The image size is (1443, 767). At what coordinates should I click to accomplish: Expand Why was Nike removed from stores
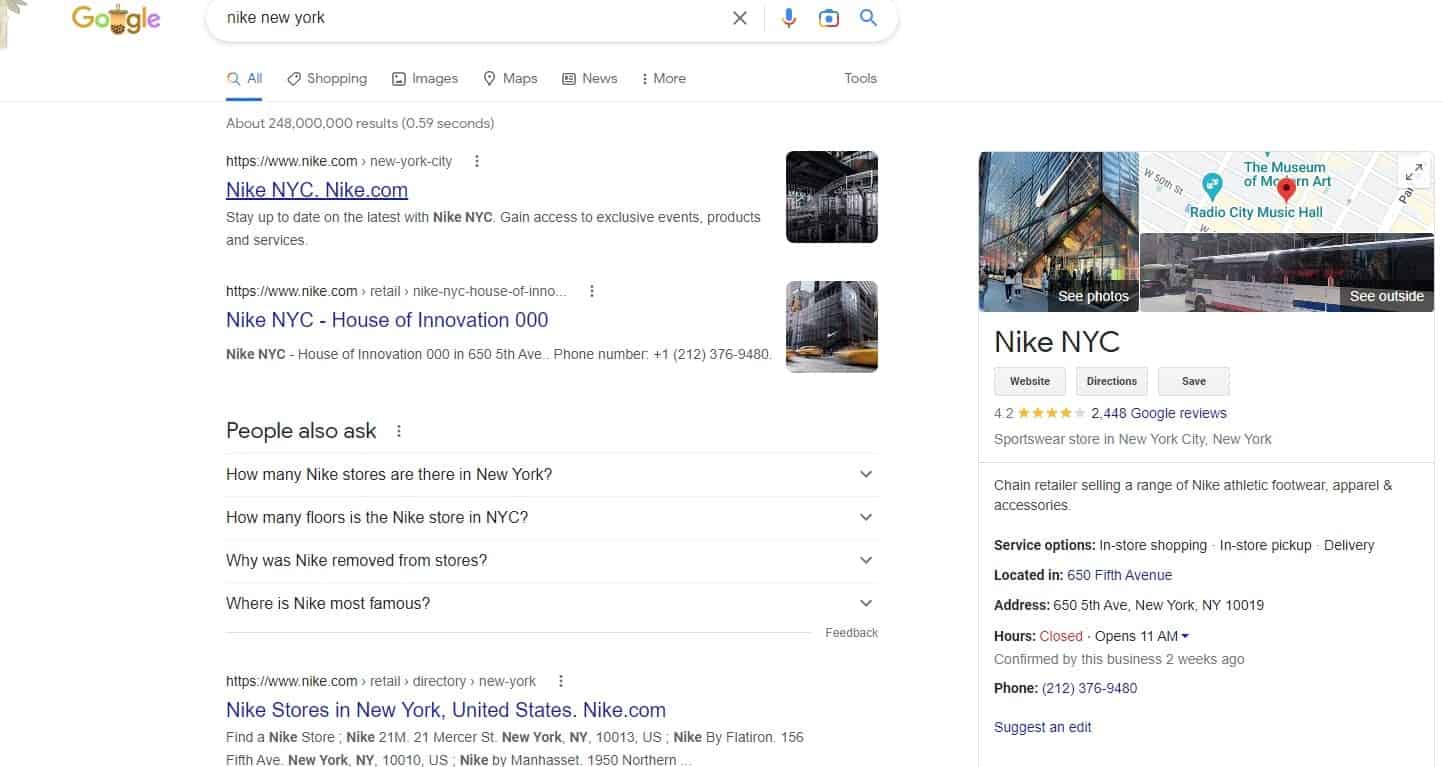(x=551, y=560)
